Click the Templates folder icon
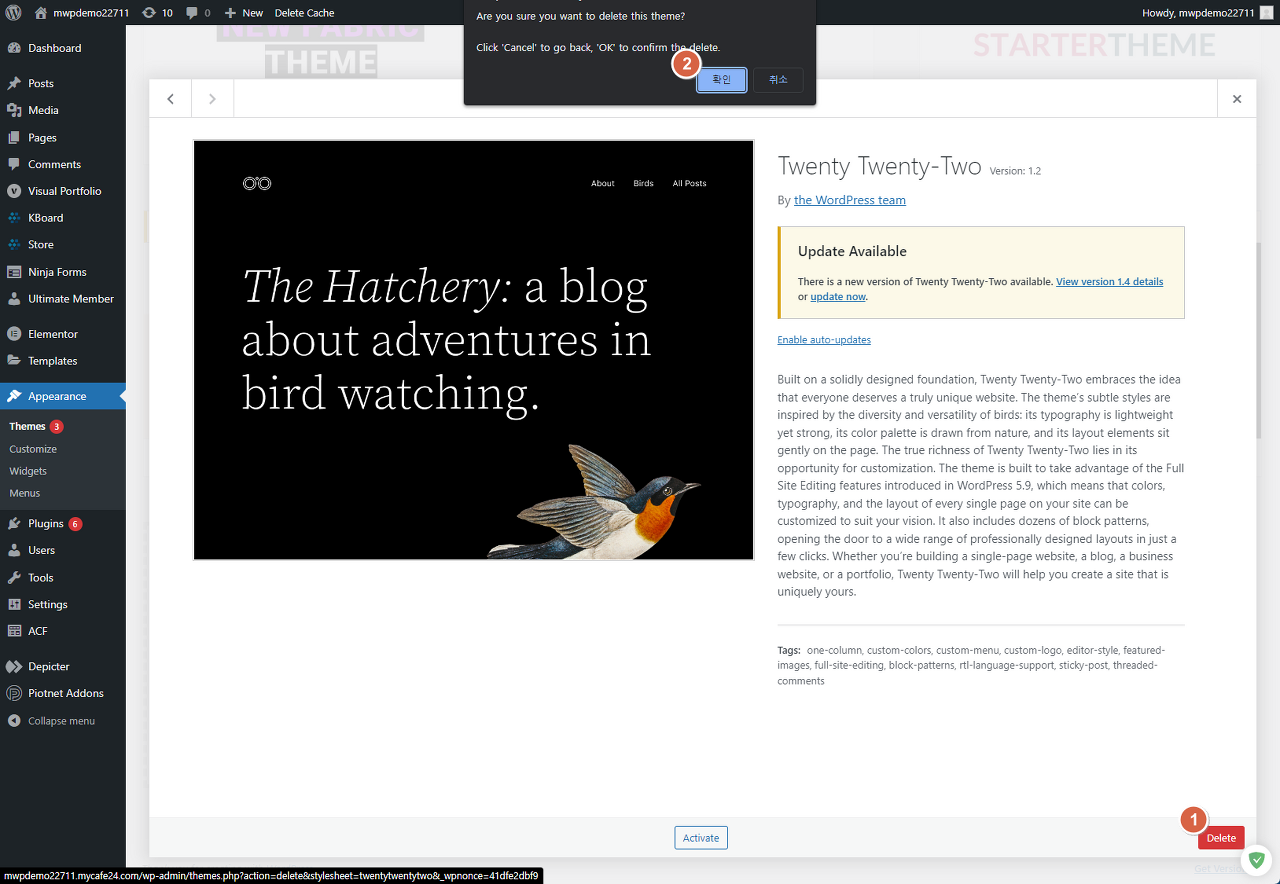Viewport: 1280px width, 884px height. [14, 361]
